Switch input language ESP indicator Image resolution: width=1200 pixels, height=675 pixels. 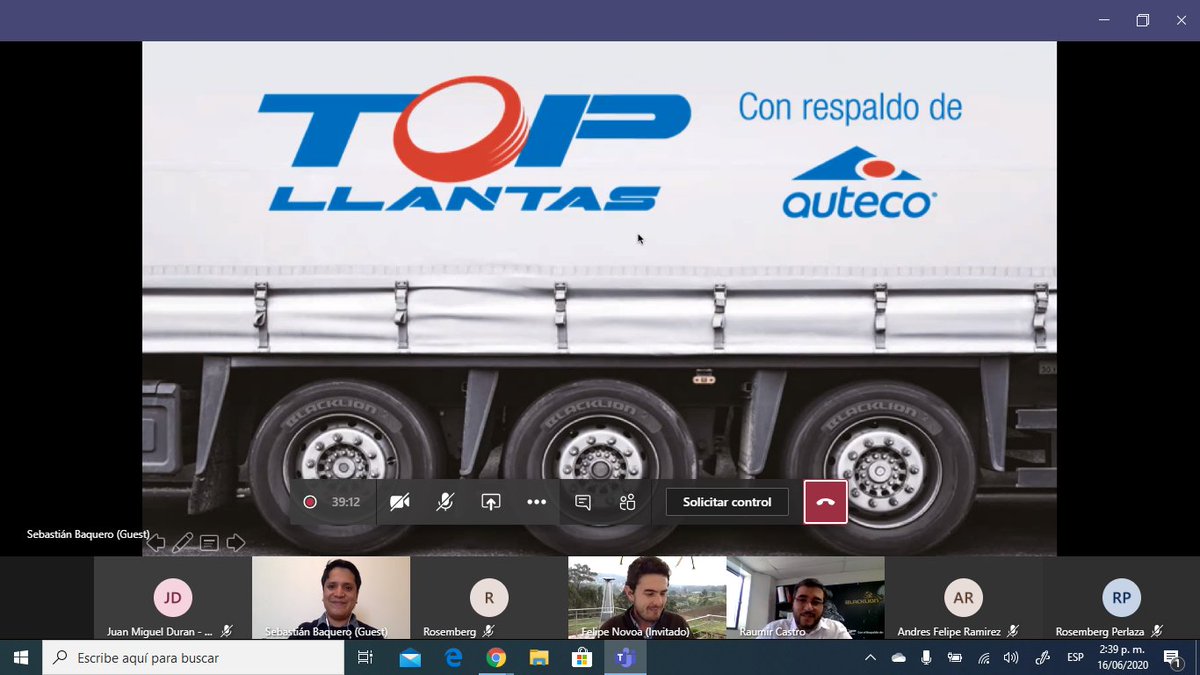[1075, 657]
